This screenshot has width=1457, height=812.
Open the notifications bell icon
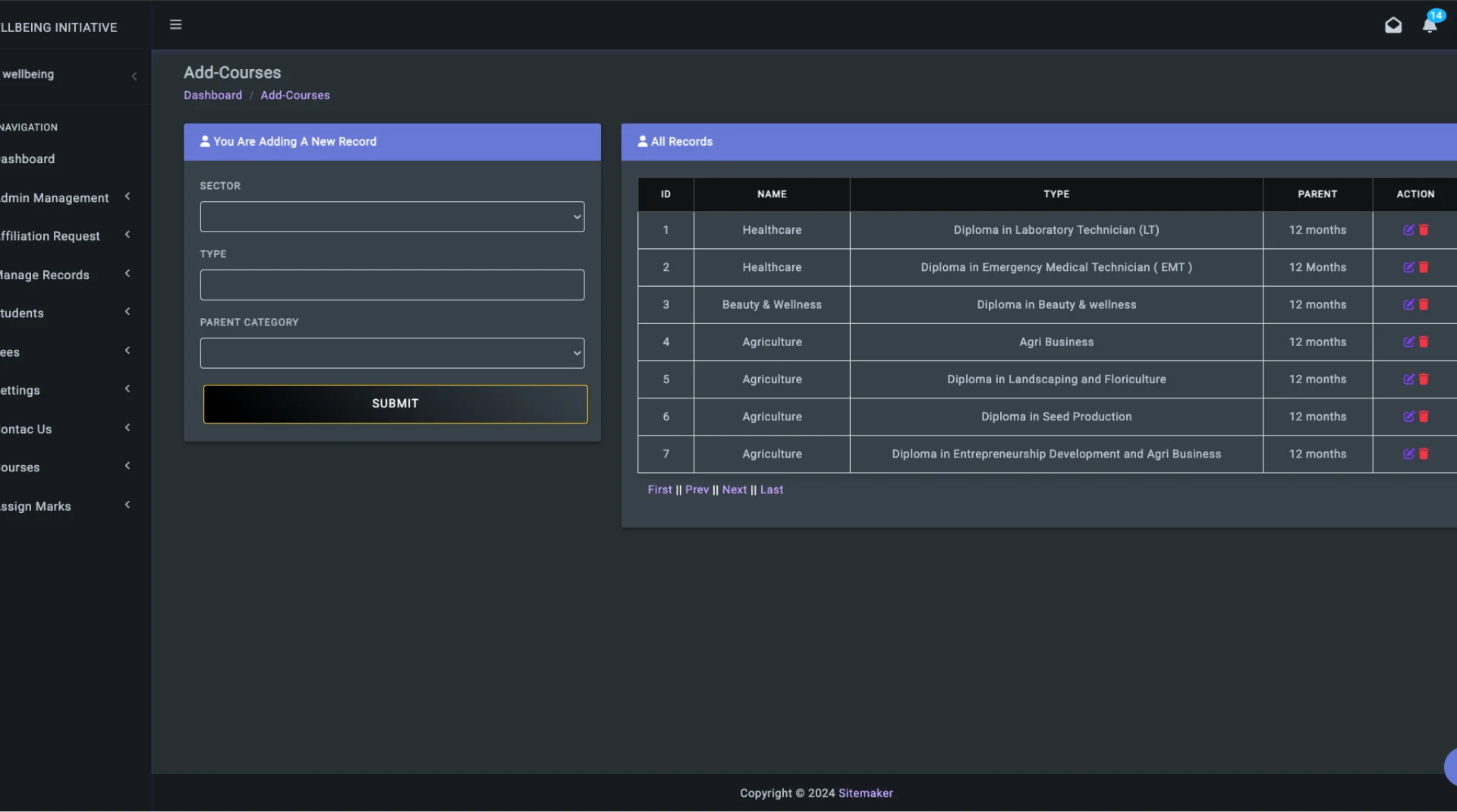(1430, 25)
